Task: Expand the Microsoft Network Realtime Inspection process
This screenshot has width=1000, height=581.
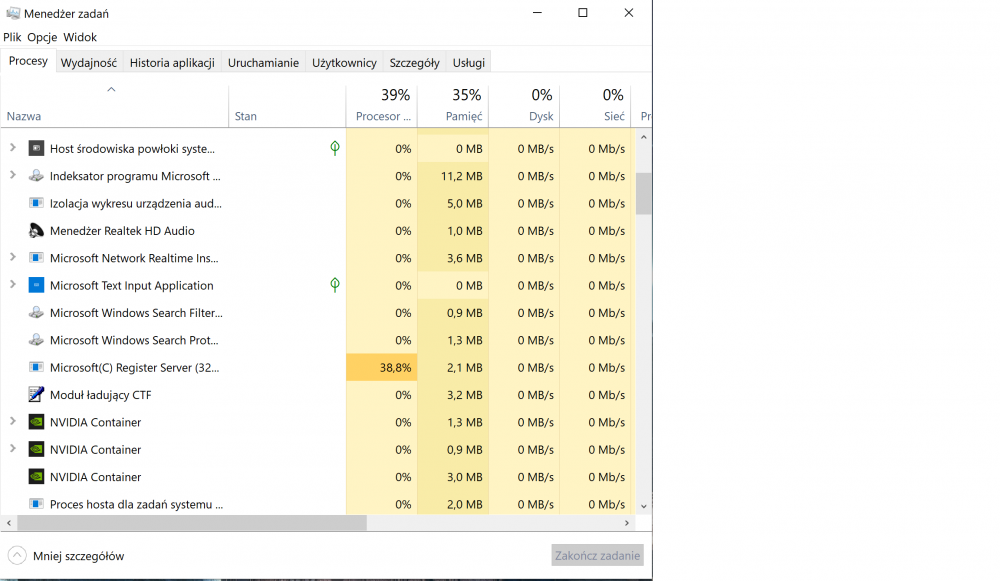Action: point(13,258)
